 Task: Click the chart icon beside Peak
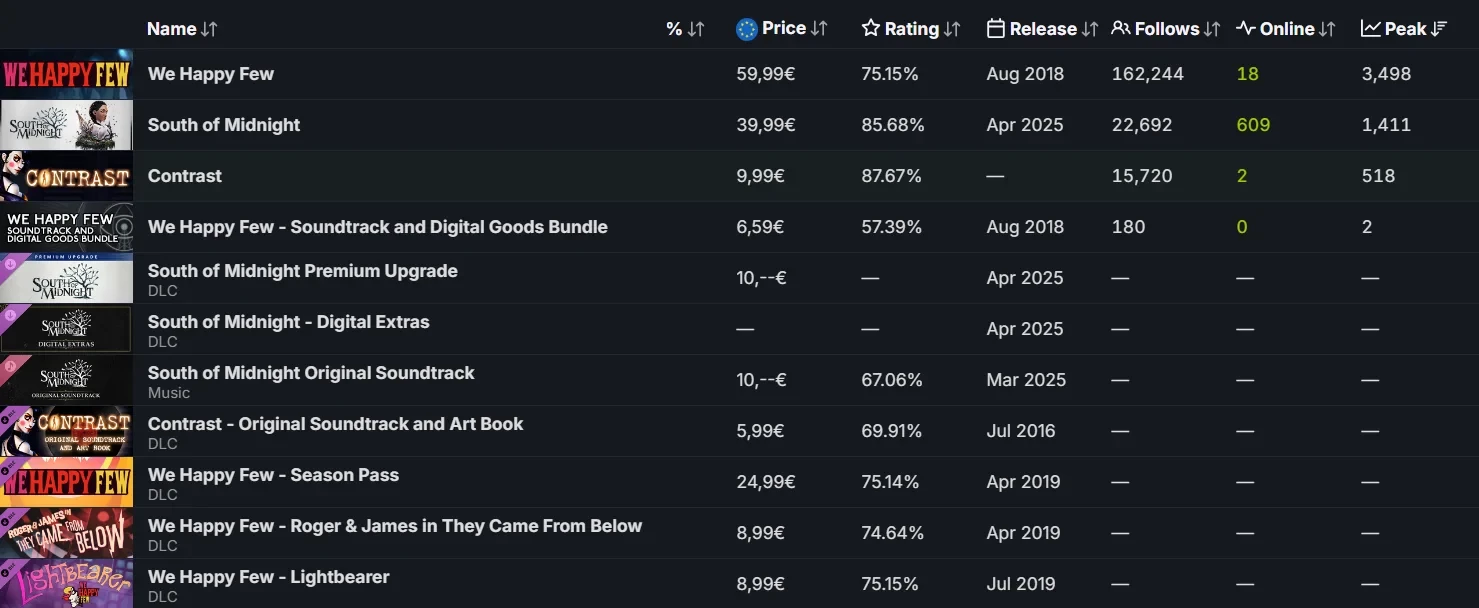tap(1370, 29)
